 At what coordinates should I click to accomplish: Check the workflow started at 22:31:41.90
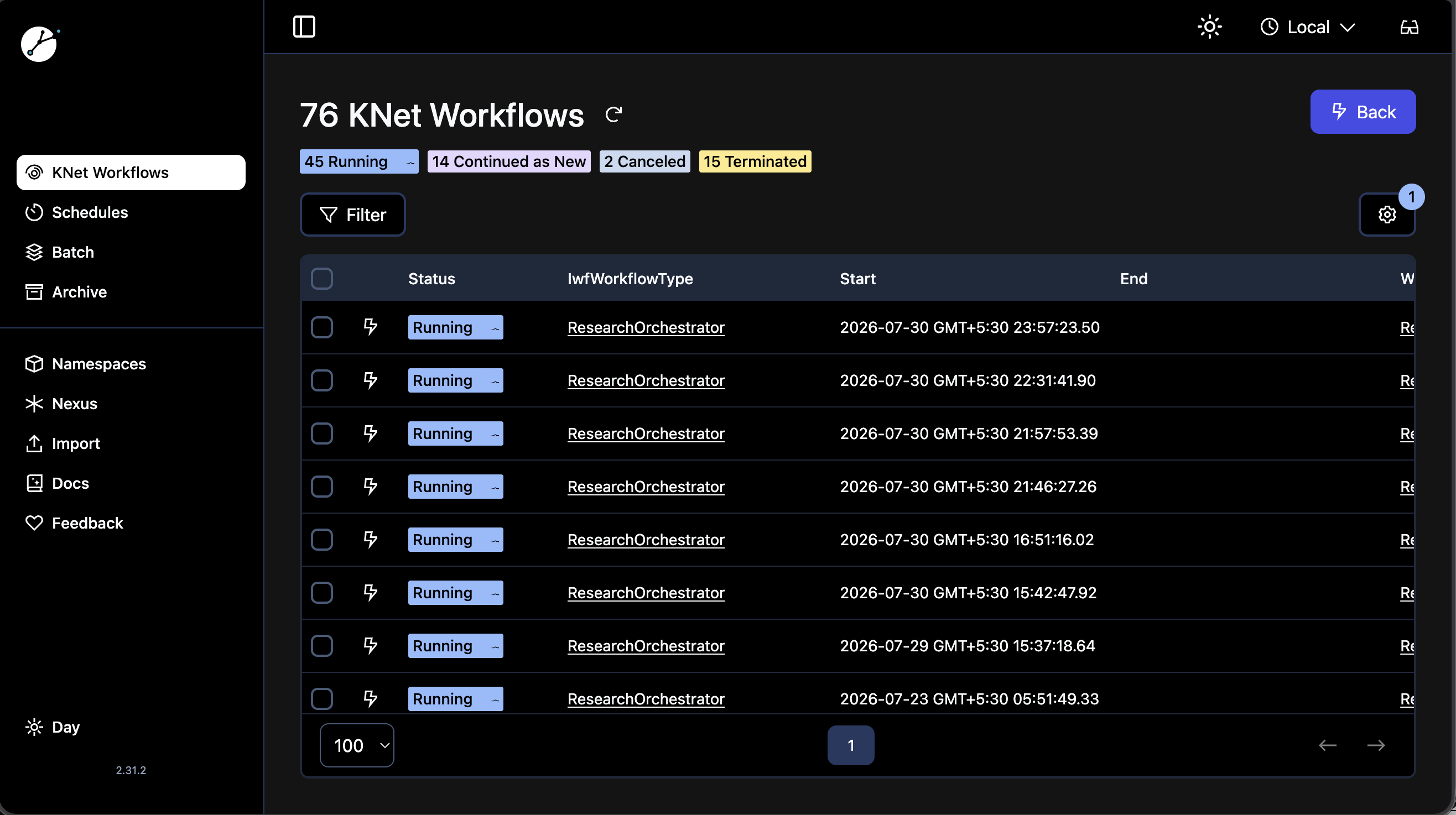pyautogui.click(x=322, y=380)
